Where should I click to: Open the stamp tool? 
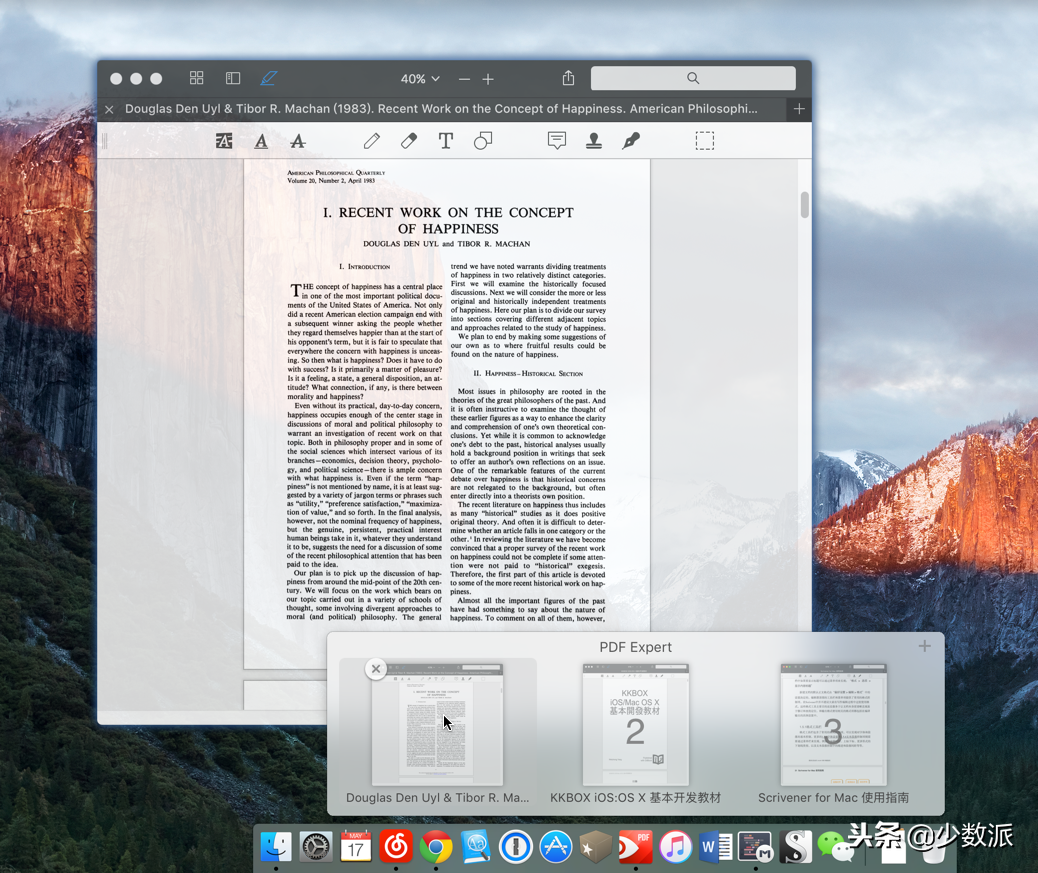[594, 140]
